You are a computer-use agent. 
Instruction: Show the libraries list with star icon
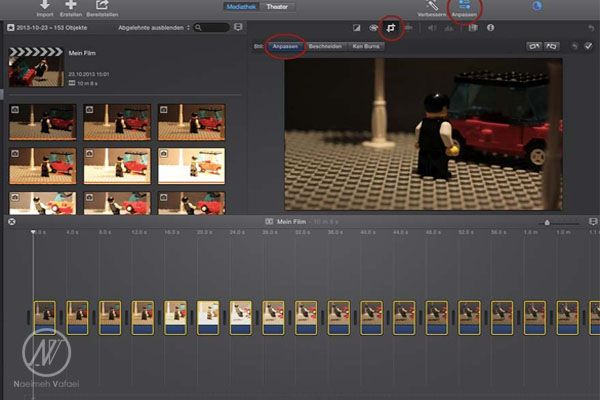pos(11,28)
